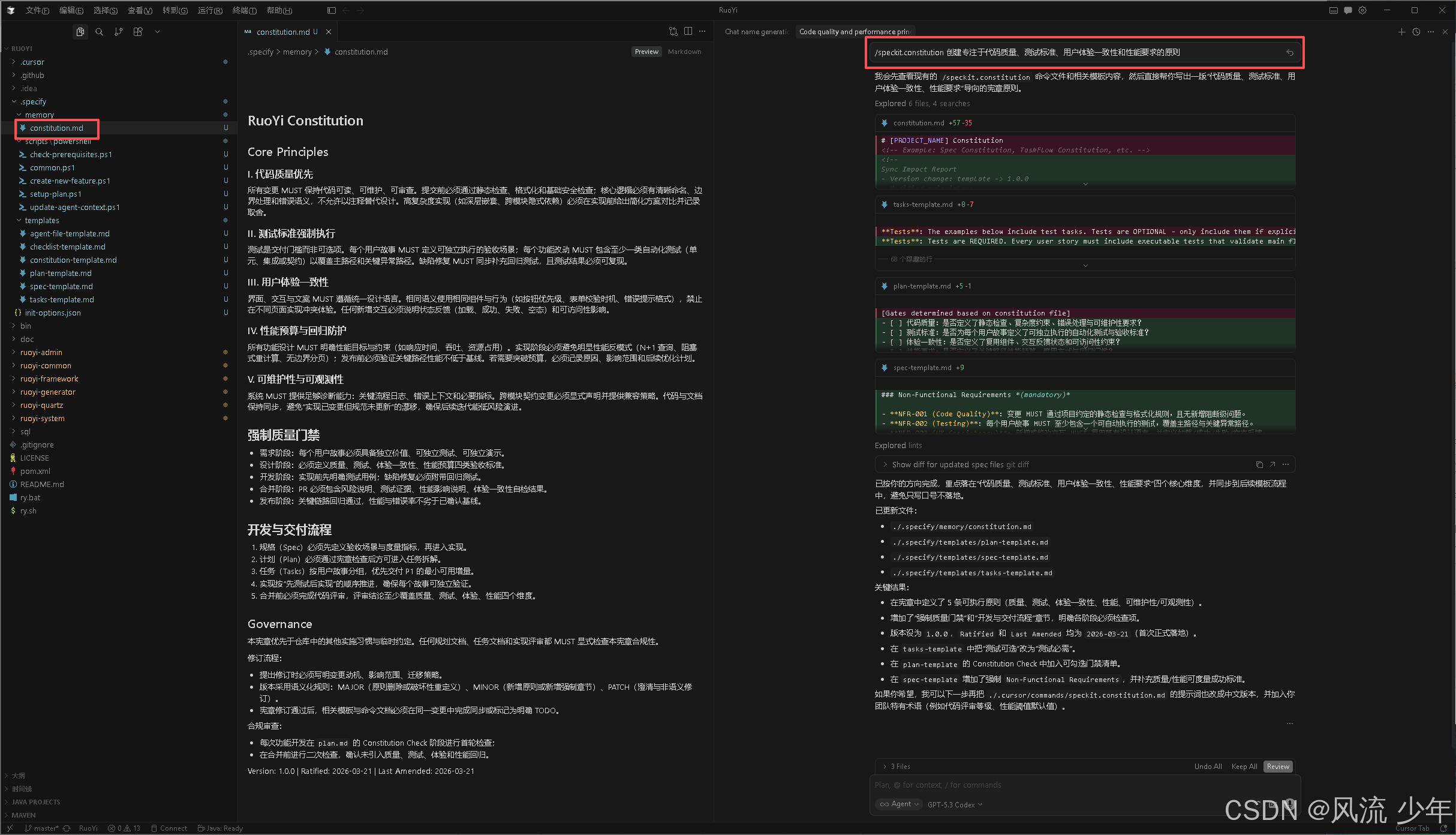Open chat history clock icon

coord(1416,32)
